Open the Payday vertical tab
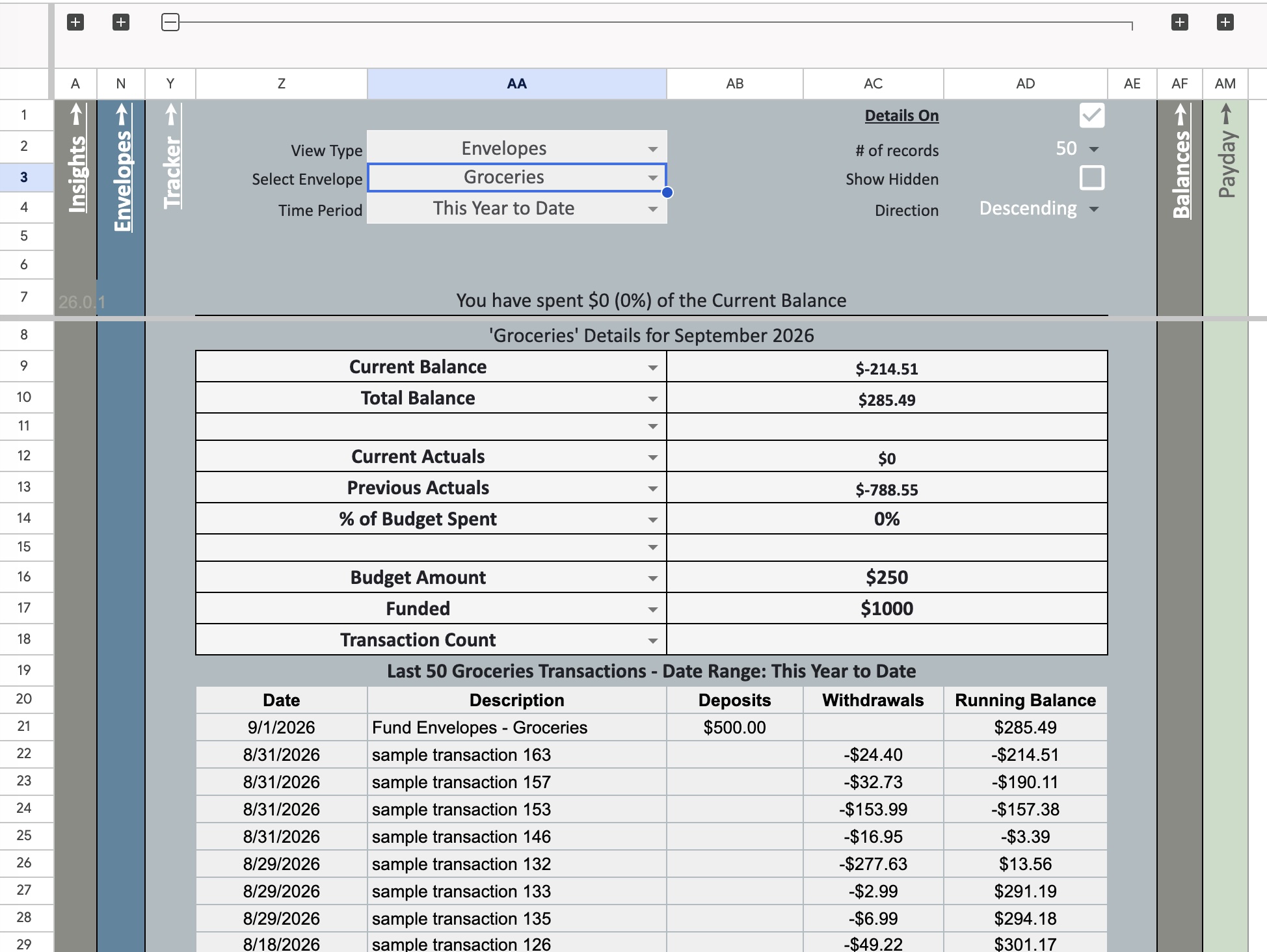Screen dimensions: 1267x952 pos(1226,151)
